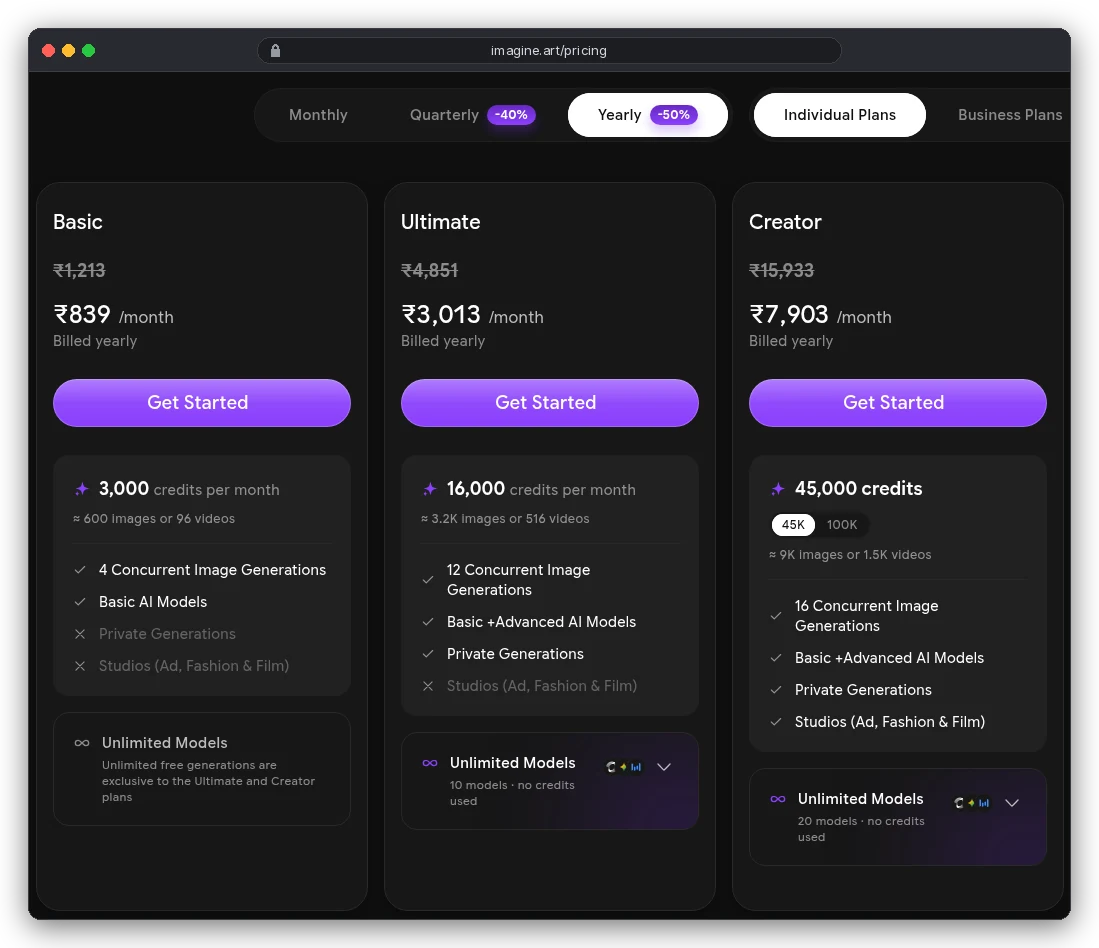The width and height of the screenshot is (1099, 948).
Task: Click the lock icon in address bar
Action: tap(275, 50)
